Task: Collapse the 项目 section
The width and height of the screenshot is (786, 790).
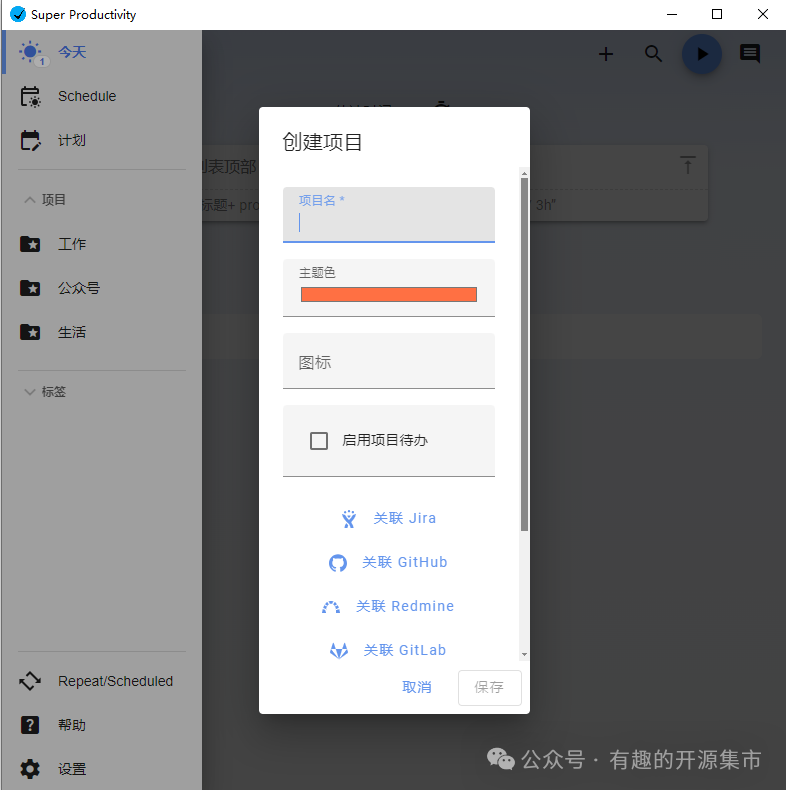Action: coord(45,200)
